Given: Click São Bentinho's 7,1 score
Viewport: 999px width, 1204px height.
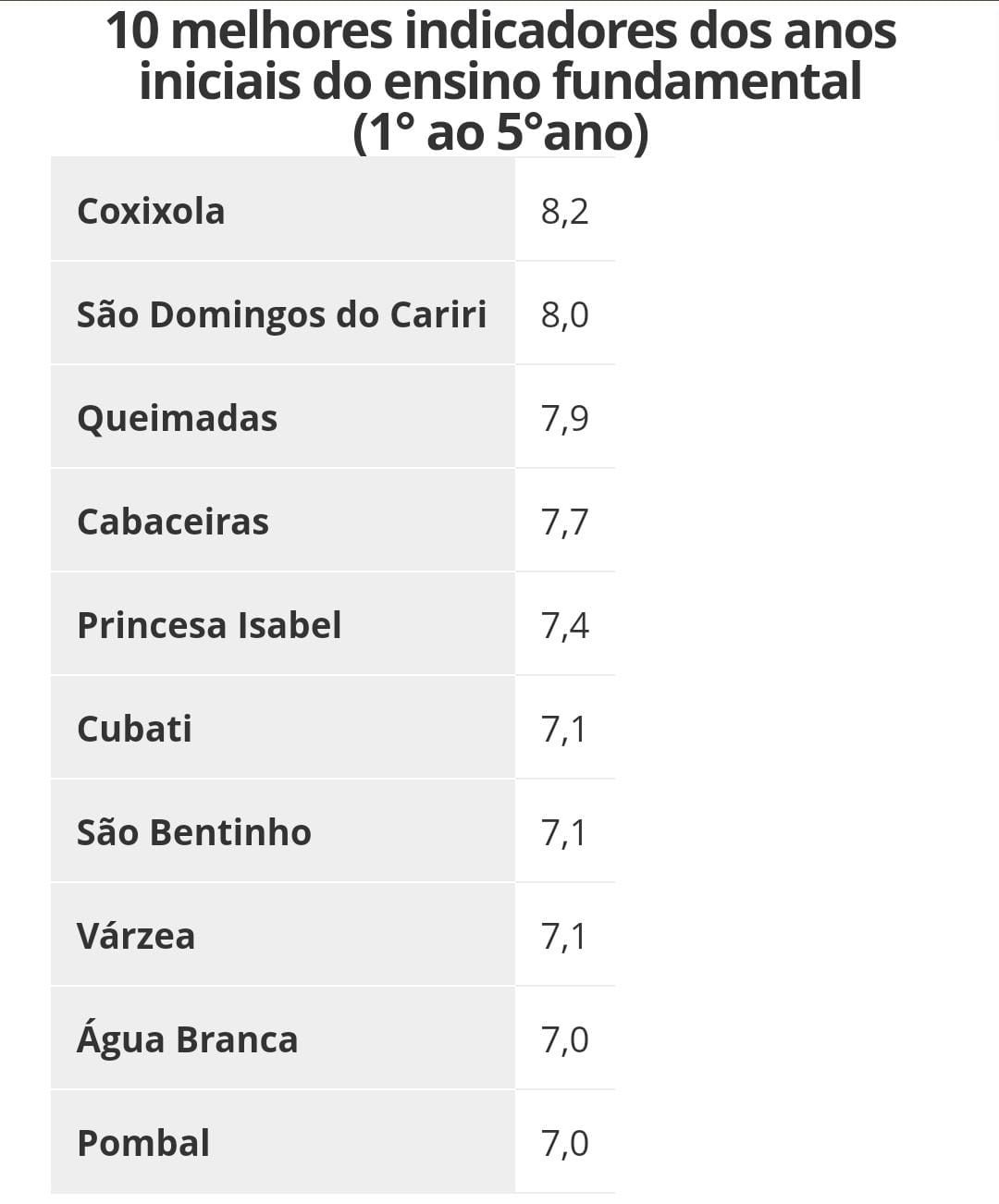Looking at the screenshot, I should point(564,833).
